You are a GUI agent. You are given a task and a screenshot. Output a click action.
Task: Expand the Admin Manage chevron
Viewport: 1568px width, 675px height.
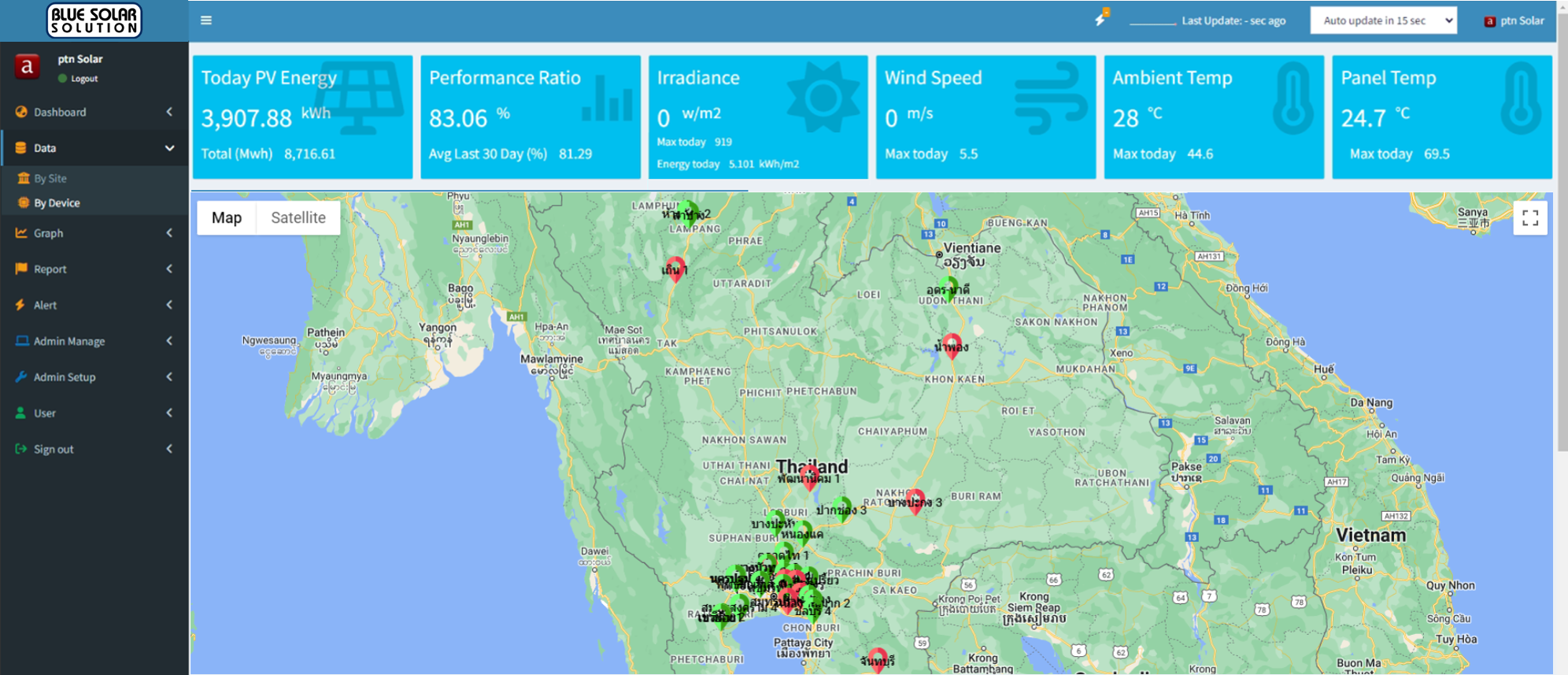(169, 341)
